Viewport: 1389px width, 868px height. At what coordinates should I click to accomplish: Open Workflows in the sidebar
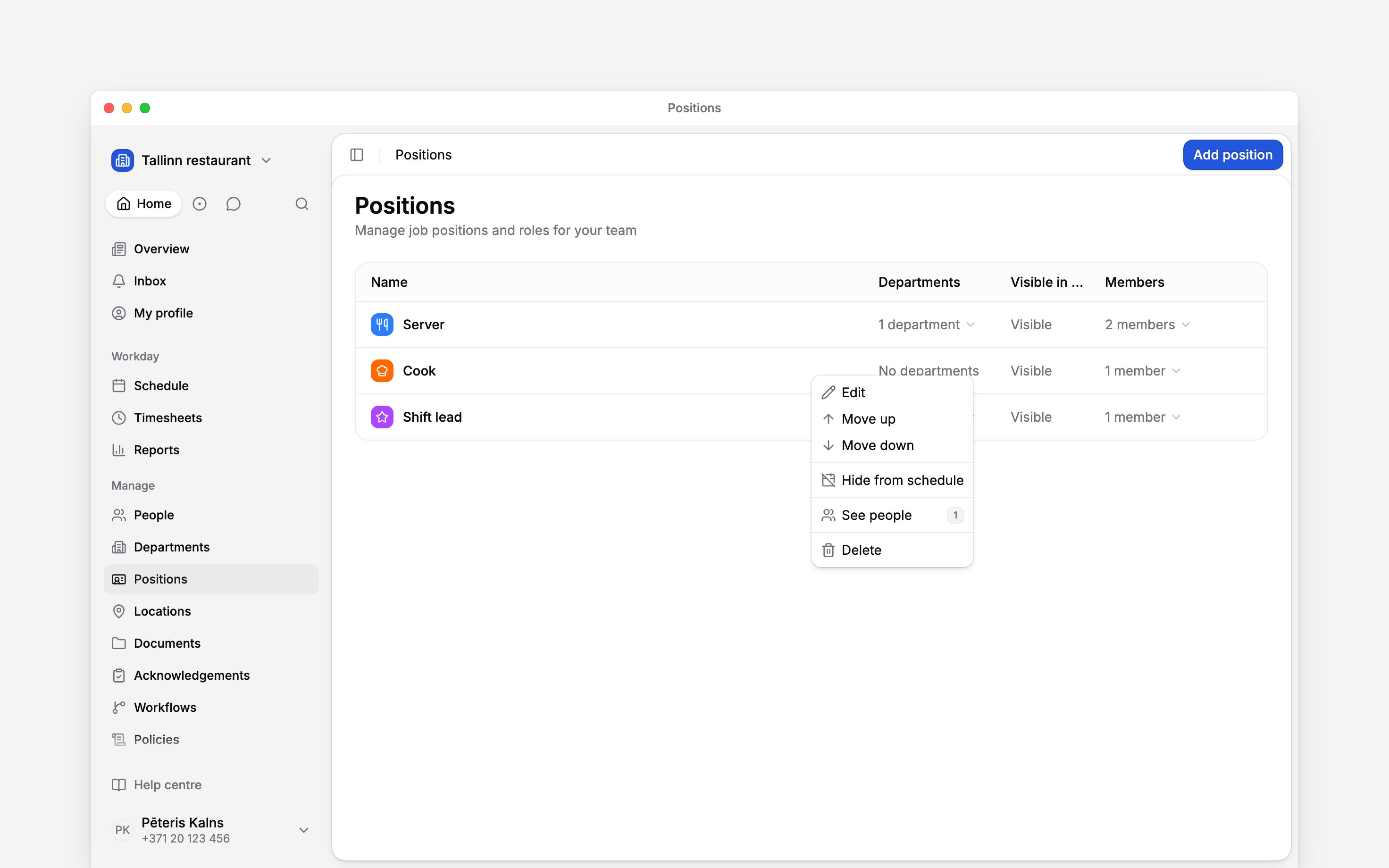pos(211,708)
